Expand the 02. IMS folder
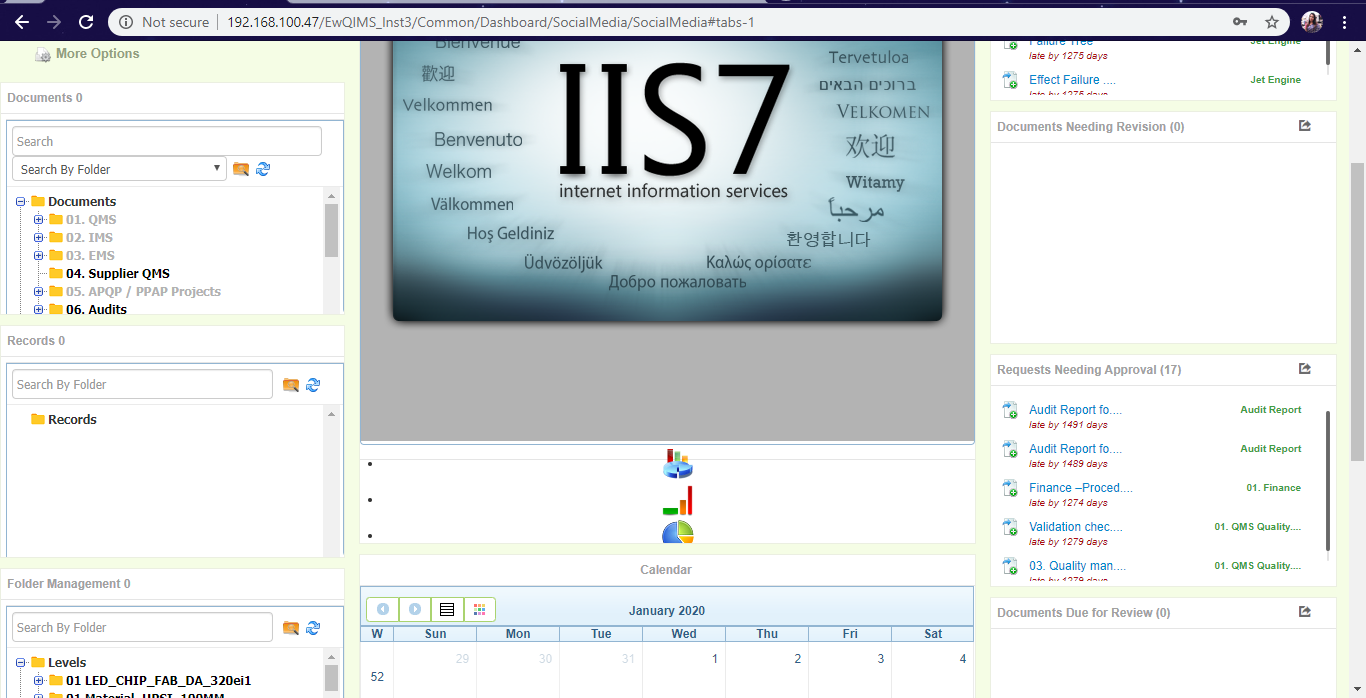Screen dimensions: 1366x698 tap(38, 237)
